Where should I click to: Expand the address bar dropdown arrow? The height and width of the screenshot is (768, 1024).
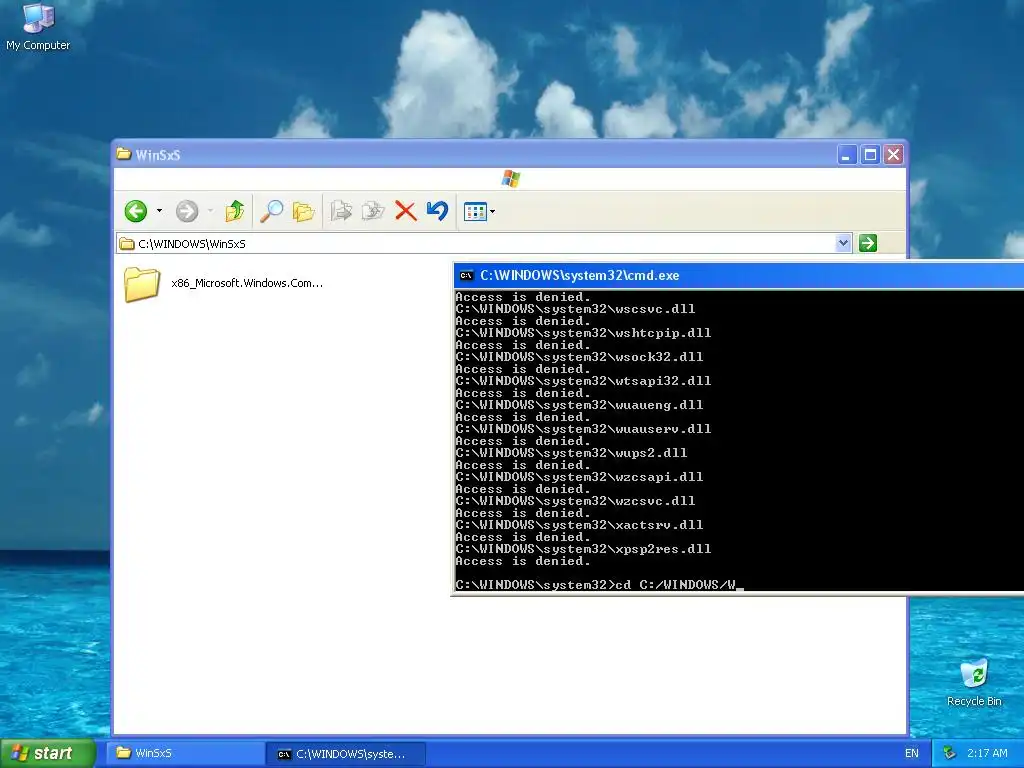tap(843, 243)
